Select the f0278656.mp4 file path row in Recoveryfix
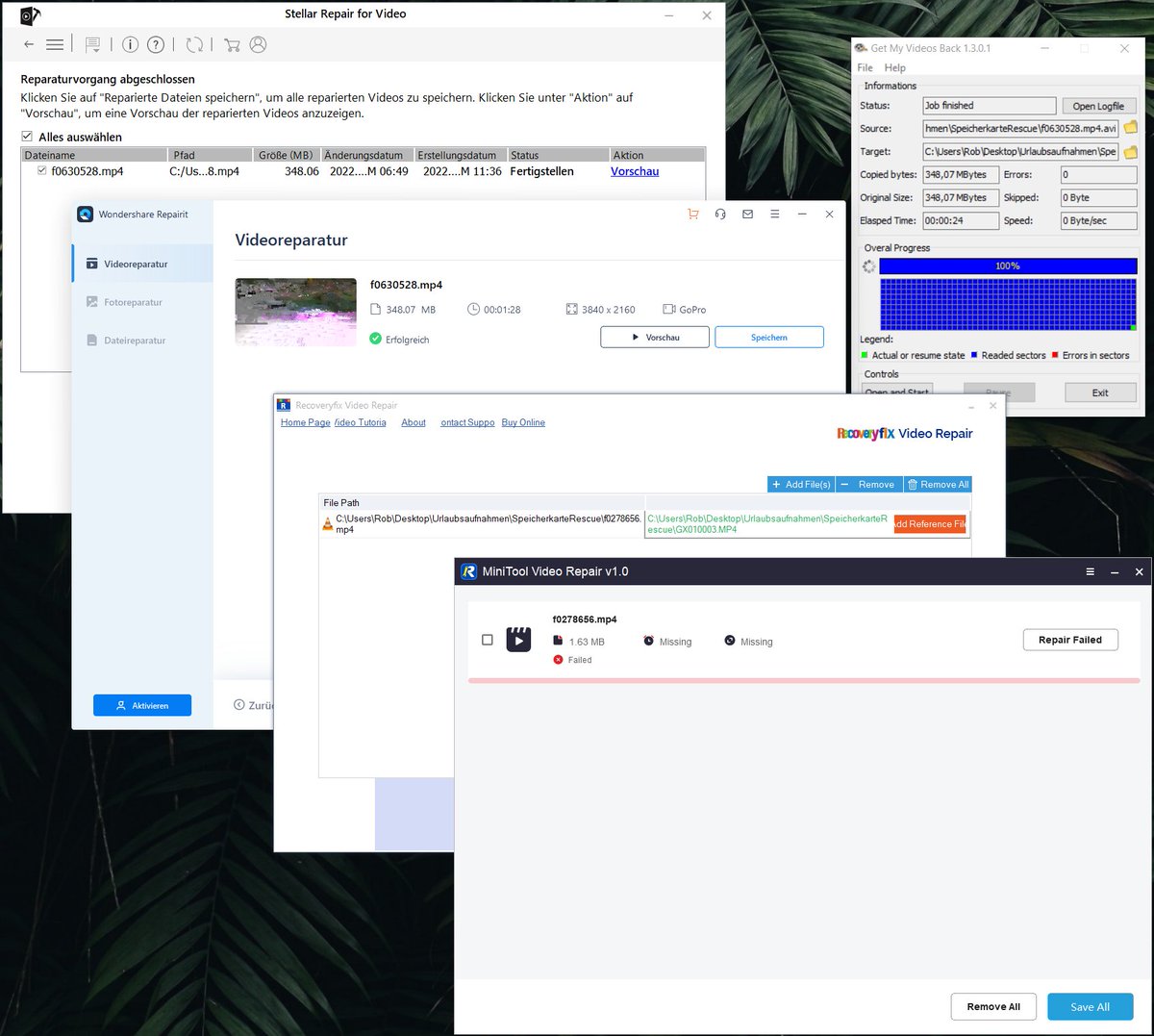 click(x=481, y=524)
